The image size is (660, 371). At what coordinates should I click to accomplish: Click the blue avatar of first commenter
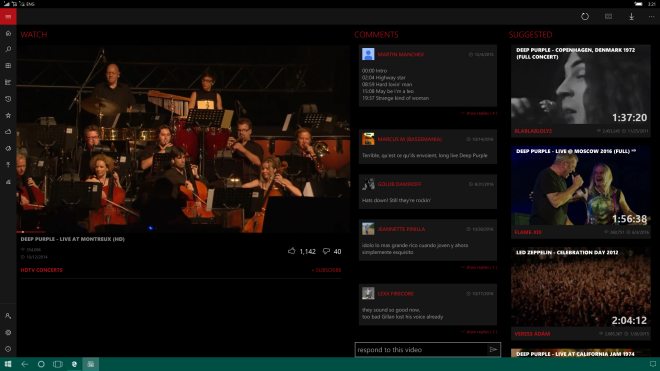point(368,54)
